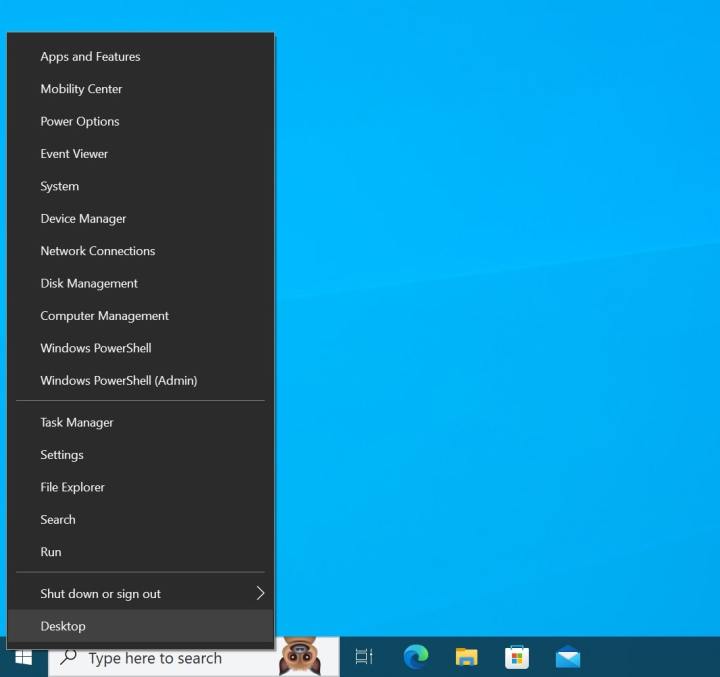
Task: Select Run from the menu
Action: (x=51, y=552)
